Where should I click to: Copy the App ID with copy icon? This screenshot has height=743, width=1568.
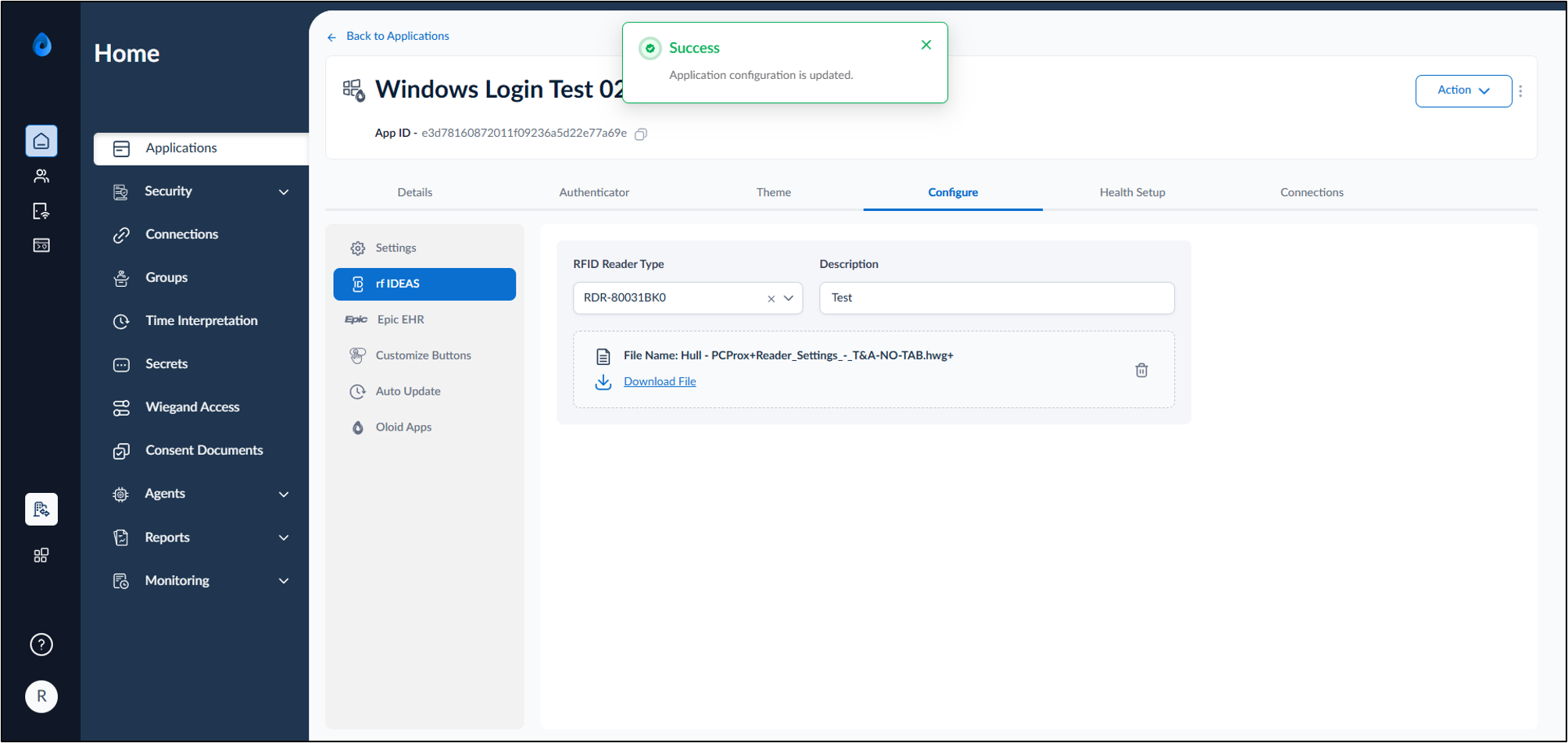pos(641,134)
